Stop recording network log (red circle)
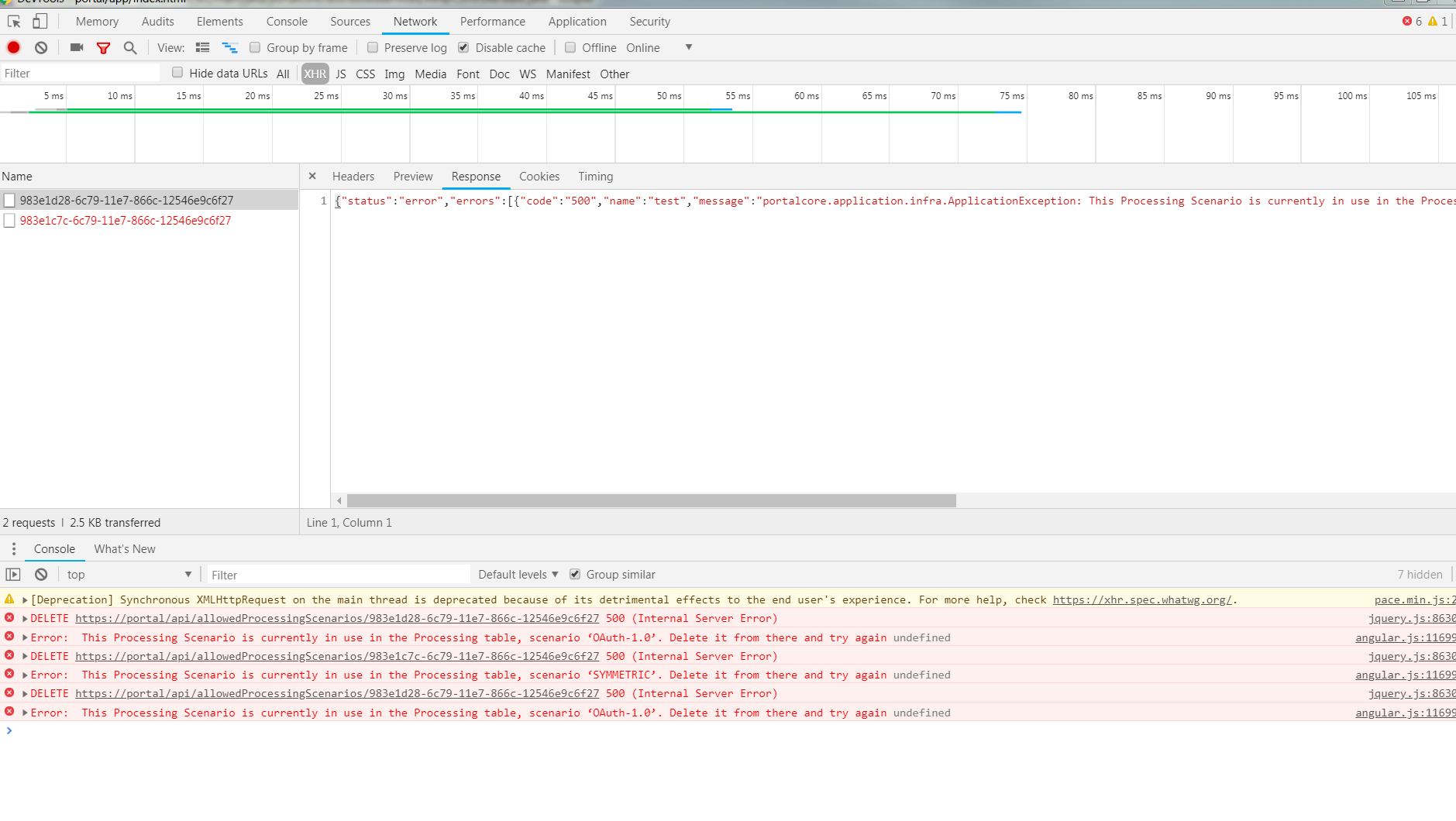The image size is (1456, 821). [14, 47]
